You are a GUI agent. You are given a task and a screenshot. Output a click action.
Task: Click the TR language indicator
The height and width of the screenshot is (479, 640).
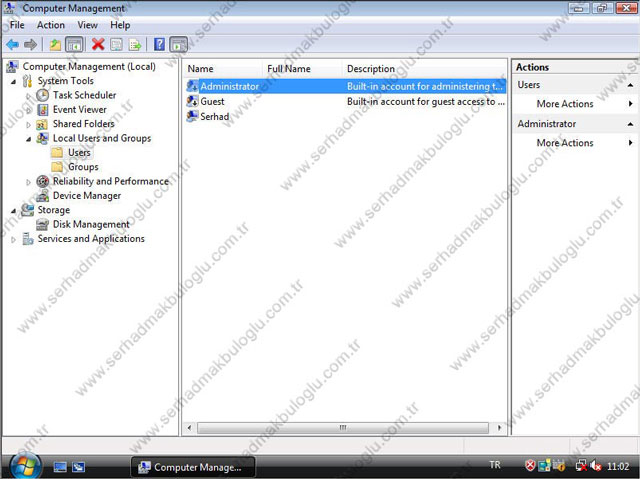[x=495, y=465]
